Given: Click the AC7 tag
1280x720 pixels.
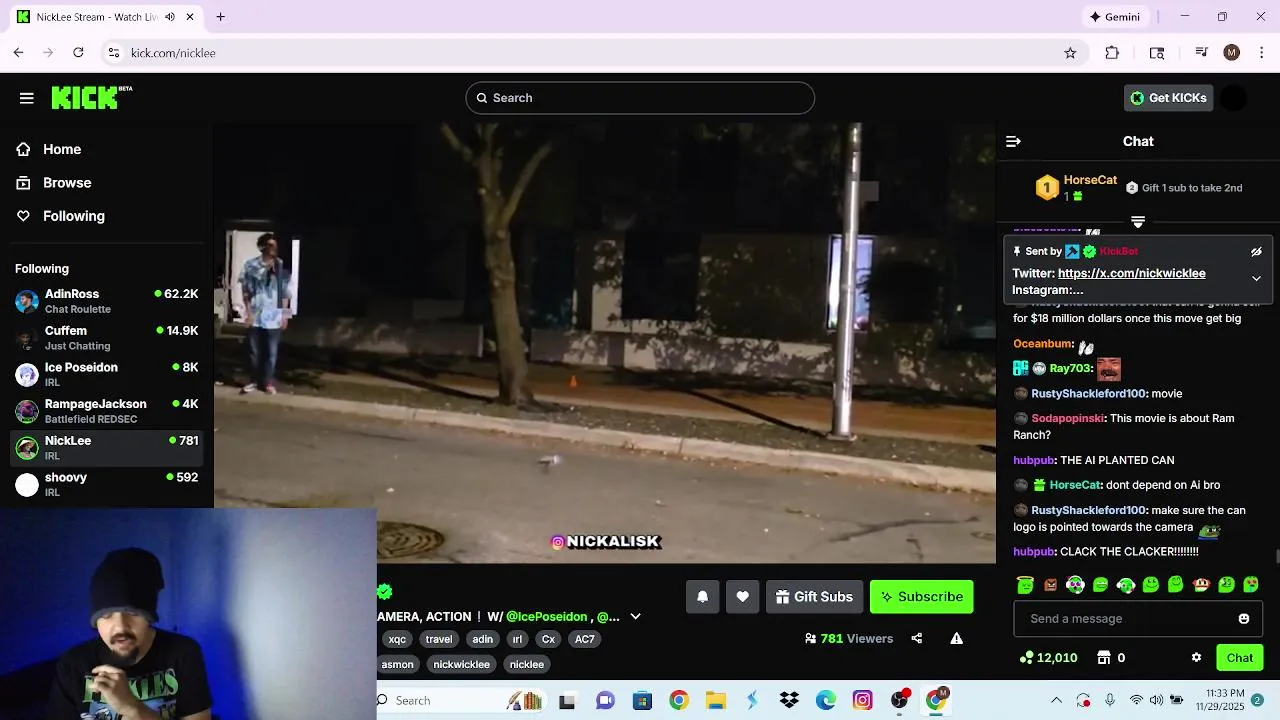Looking at the screenshot, I should pyautogui.click(x=585, y=640).
